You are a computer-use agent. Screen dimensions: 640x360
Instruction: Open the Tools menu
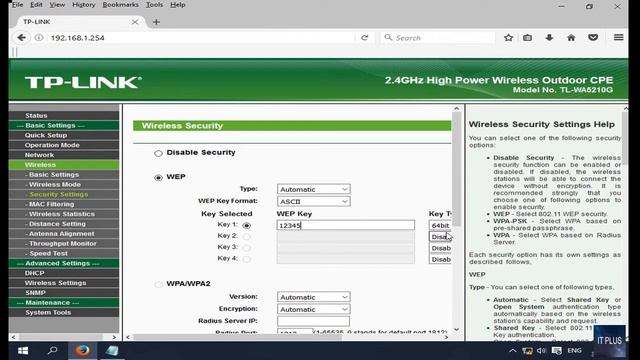pyautogui.click(x=154, y=5)
